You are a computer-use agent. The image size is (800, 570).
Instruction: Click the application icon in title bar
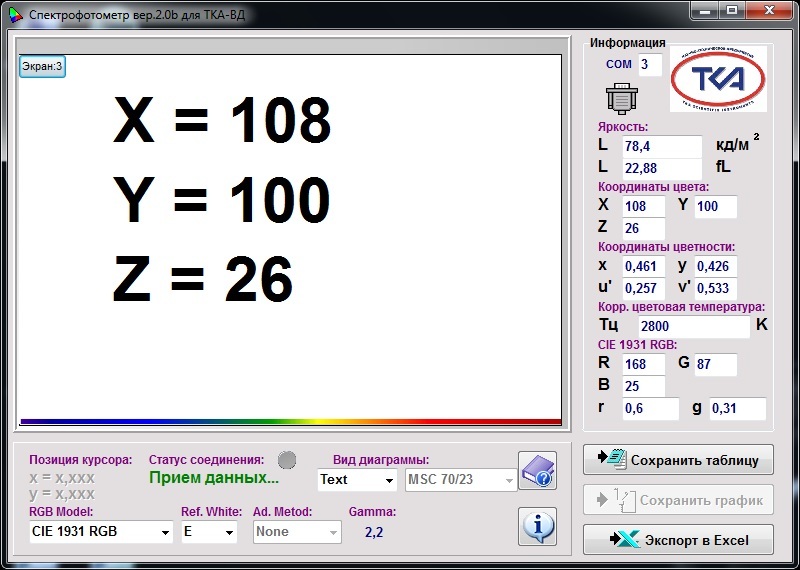(13, 15)
